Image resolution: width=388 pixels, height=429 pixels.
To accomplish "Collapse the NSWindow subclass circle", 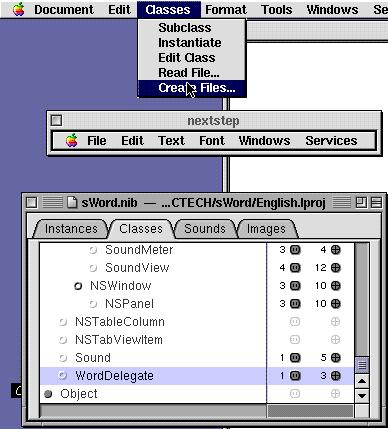I will click(x=78, y=286).
